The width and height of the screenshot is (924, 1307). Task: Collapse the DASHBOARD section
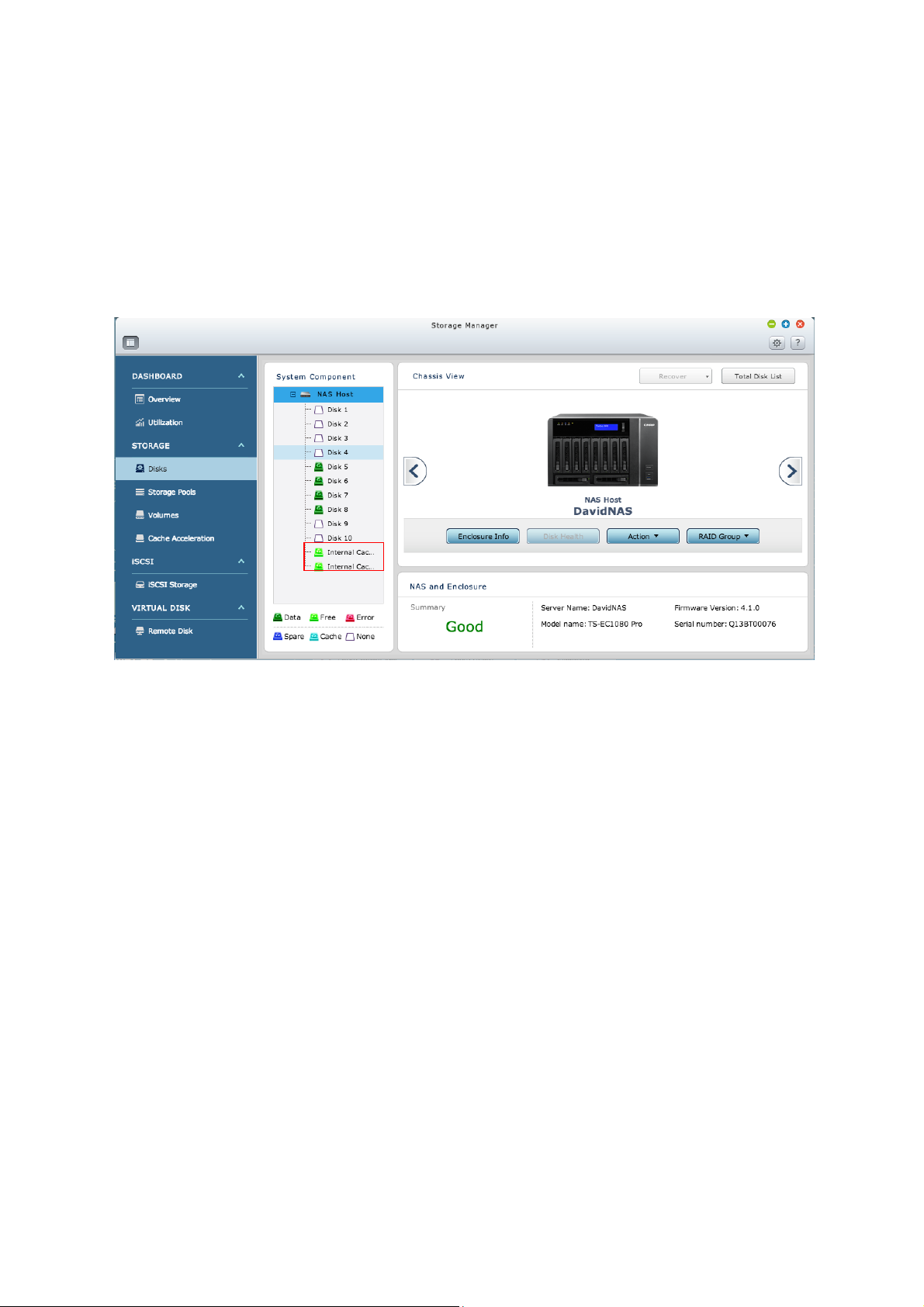click(241, 375)
